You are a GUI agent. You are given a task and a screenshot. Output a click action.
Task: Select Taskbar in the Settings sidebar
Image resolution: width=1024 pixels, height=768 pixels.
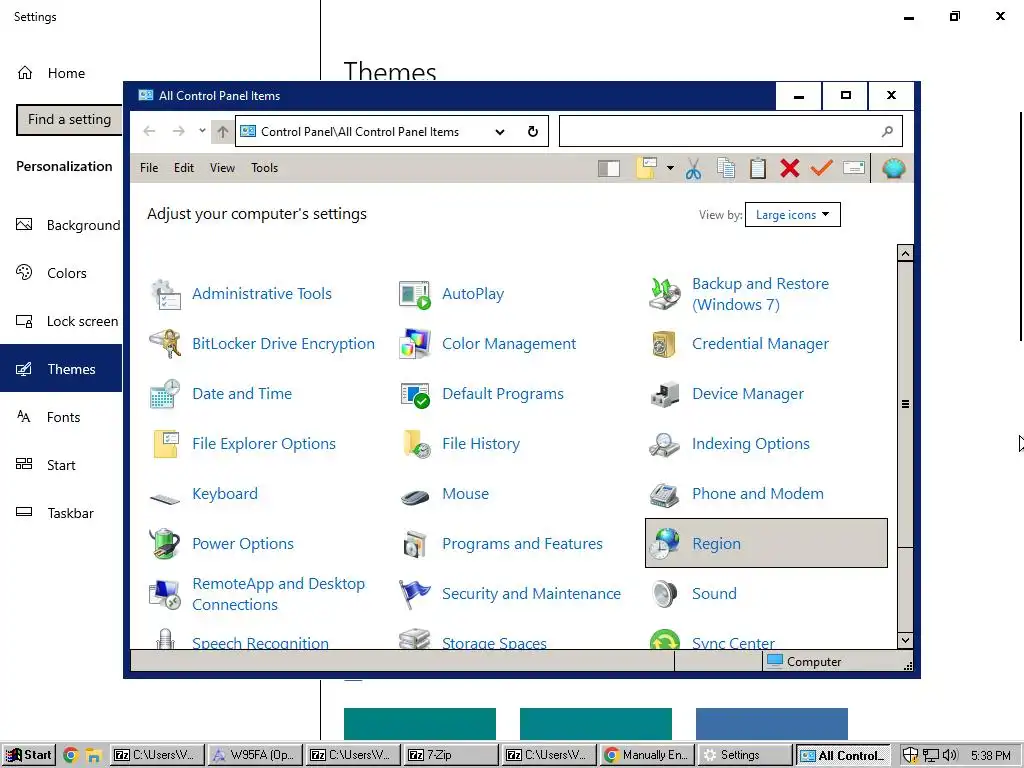[x=61, y=513]
